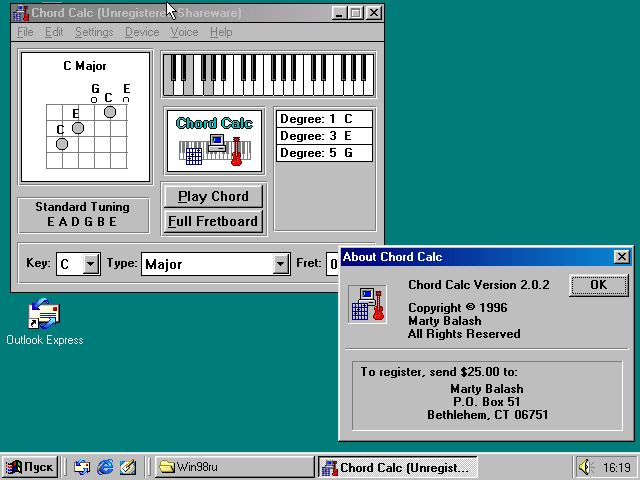Click the C Major chord title
The height and width of the screenshot is (480, 640).
point(85,66)
